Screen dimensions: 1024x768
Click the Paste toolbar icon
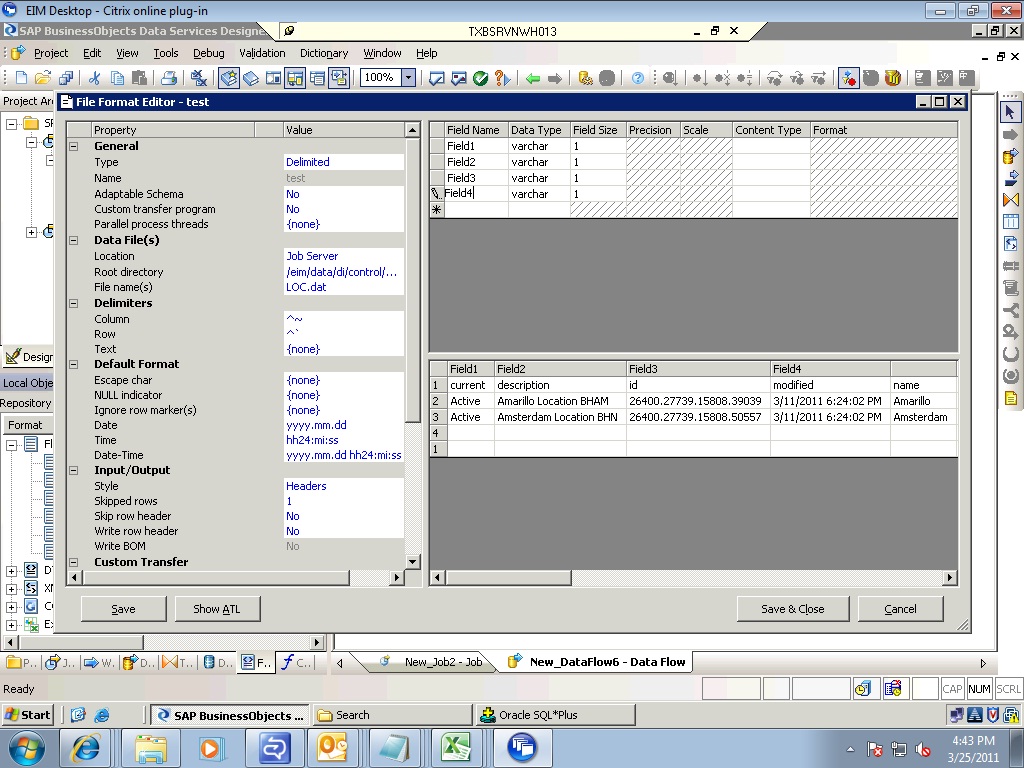pos(139,77)
